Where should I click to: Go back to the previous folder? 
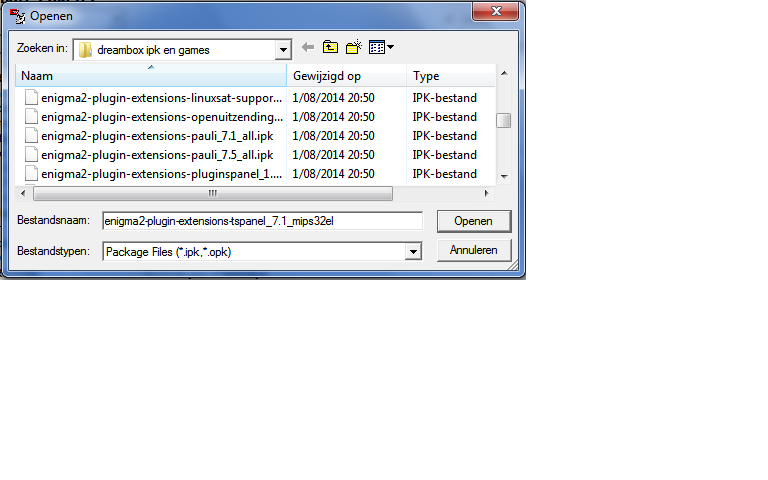pos(308,48)
